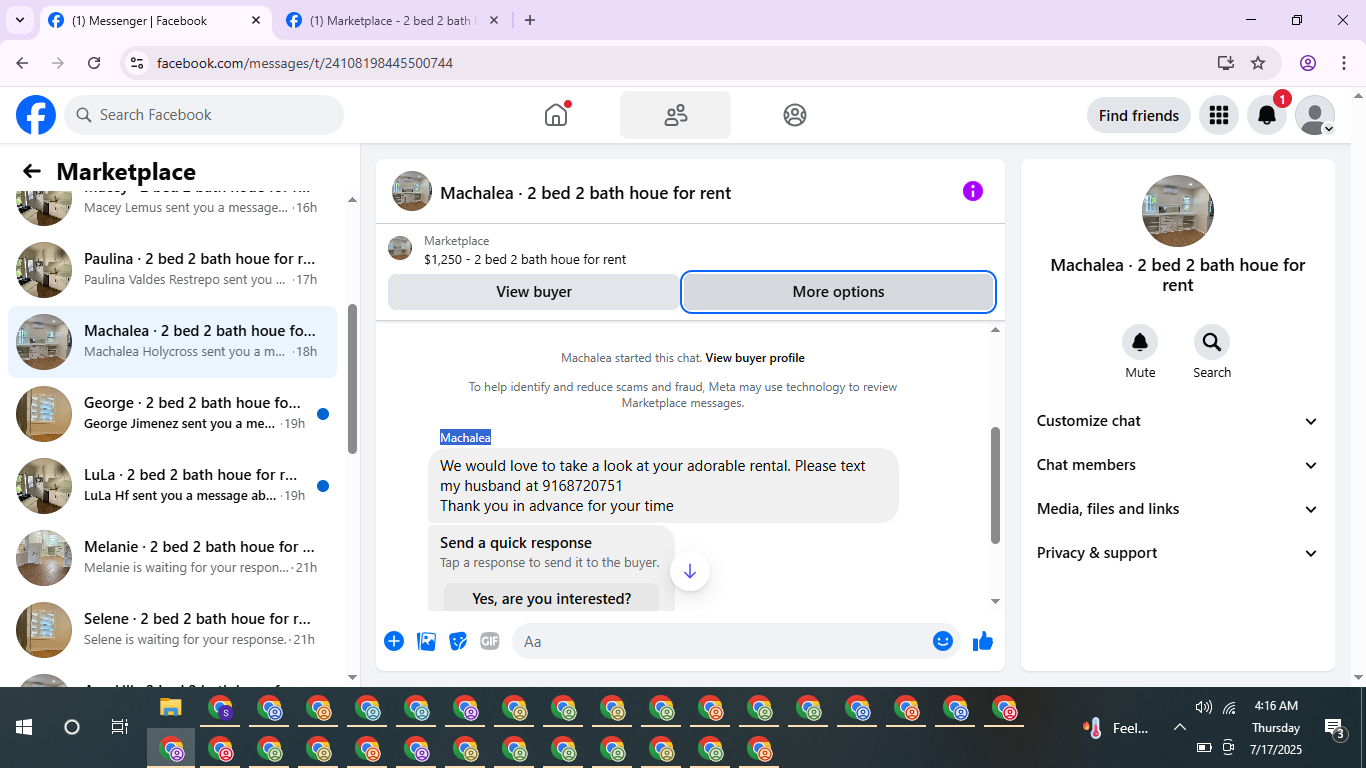Open Selene's conversation in the list

coord(172,630)
